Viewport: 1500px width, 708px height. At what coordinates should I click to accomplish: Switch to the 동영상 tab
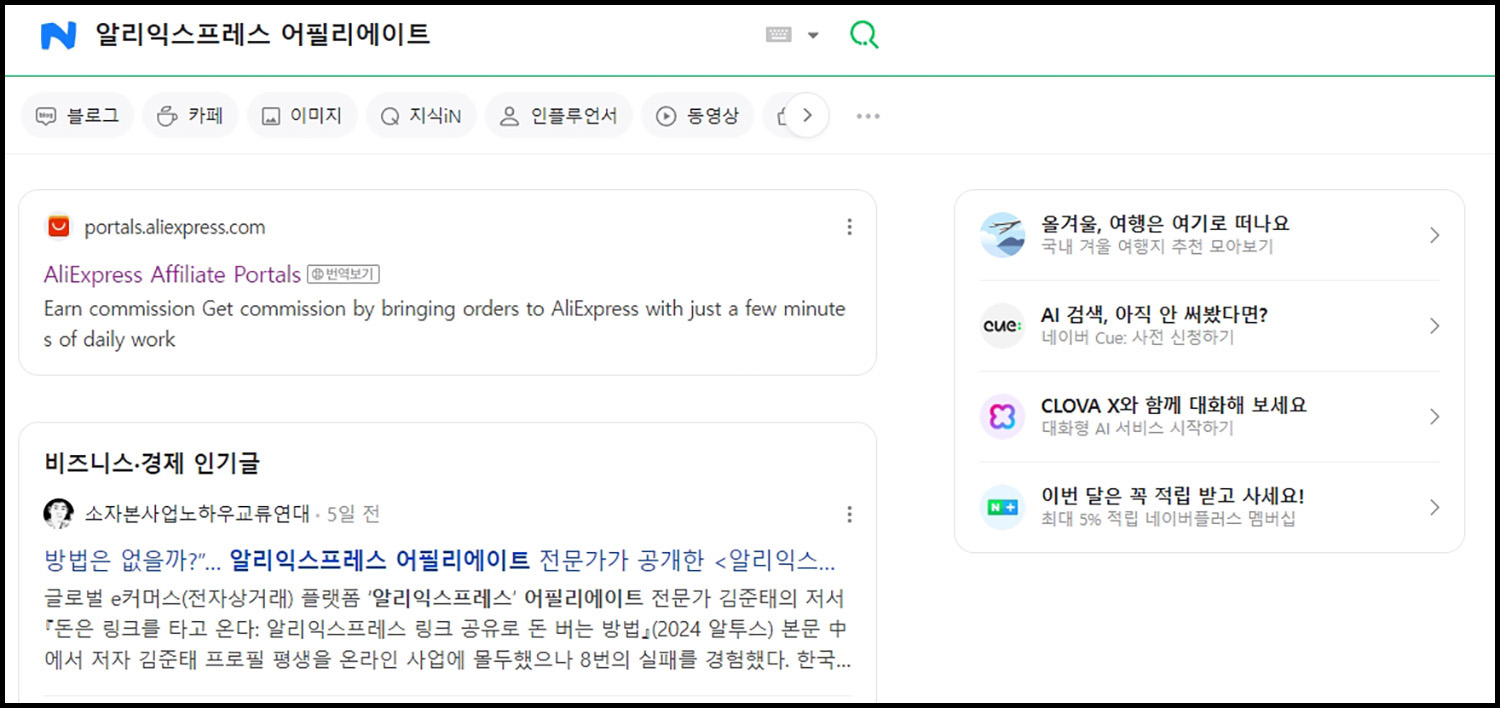tap(697, 116)
